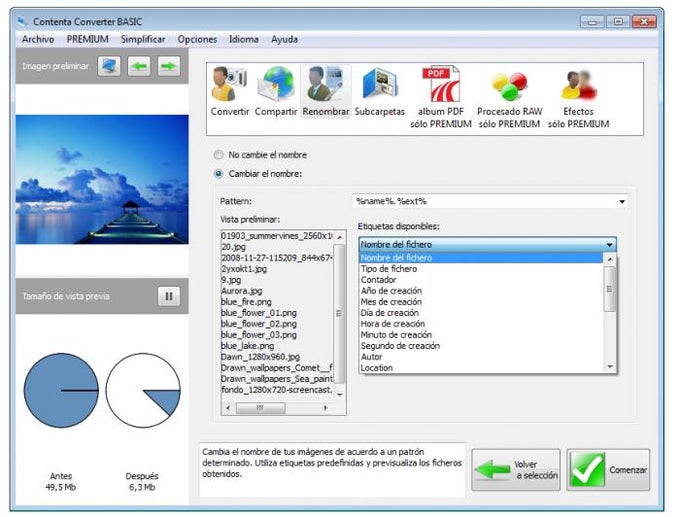Open the Efectos premium tool
Screen dimensions: 680x517
pos(578,98)
